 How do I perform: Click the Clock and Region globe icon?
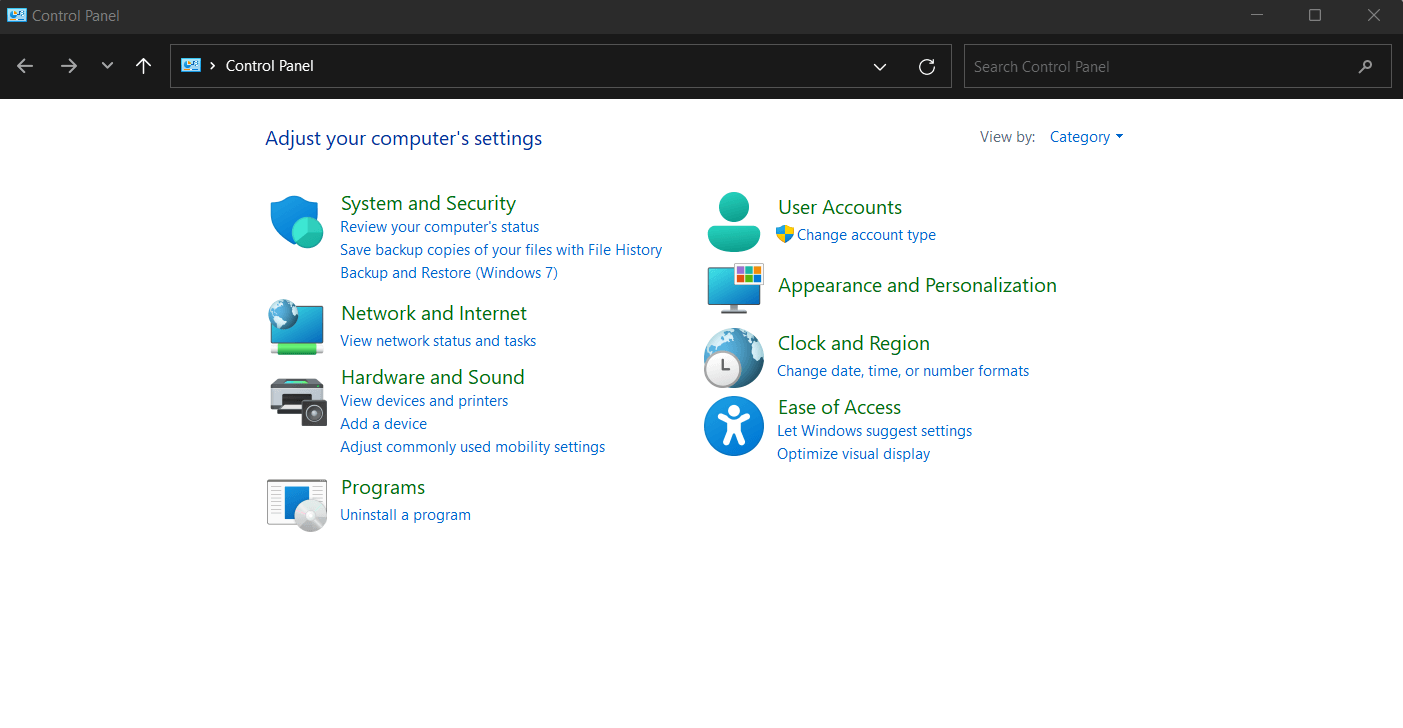tap(734, 357)
